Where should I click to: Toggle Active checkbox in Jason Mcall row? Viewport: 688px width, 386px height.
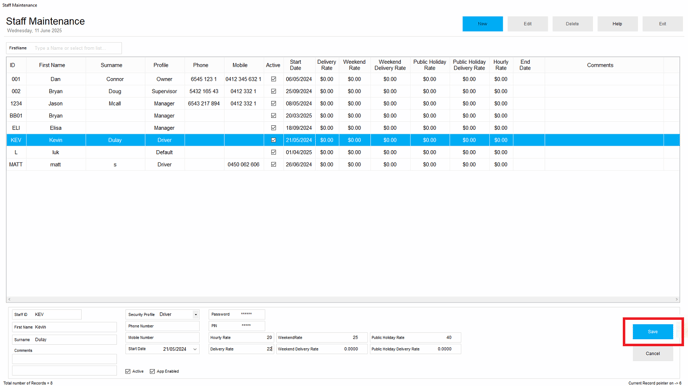273,104
